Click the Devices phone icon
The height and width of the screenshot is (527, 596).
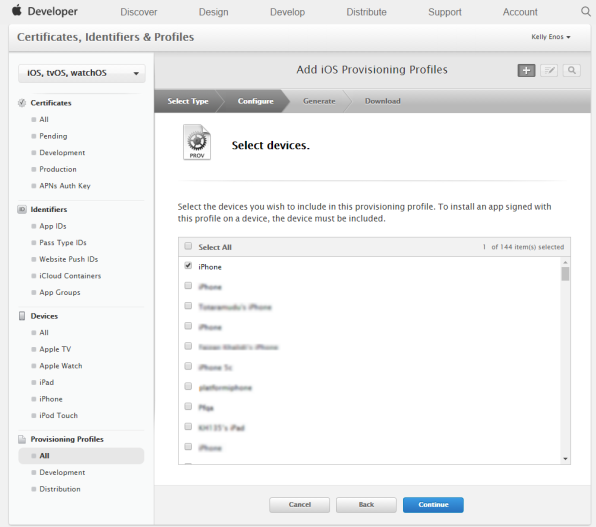[22, 316]
